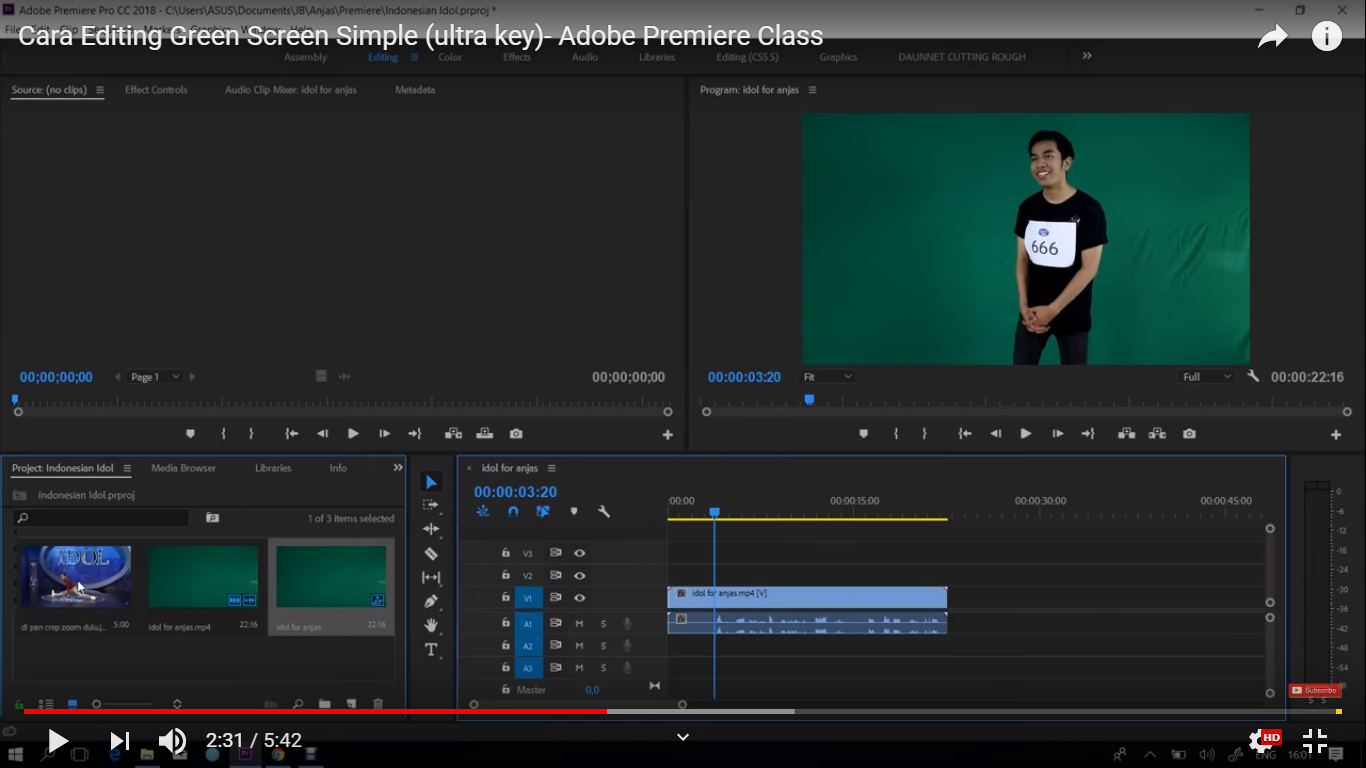Switch to Effect Controls tab

pos(156,90)
